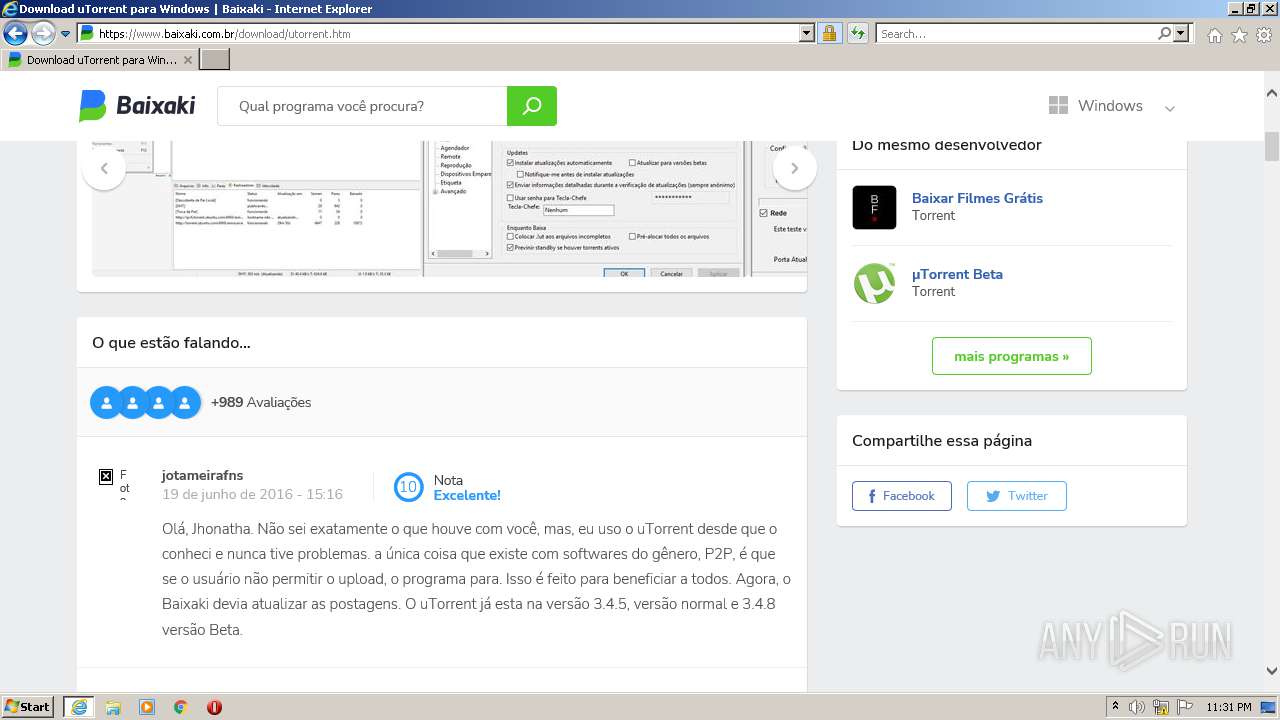1280x720 pixels.
Task: Click the Qual programa você procura search field
Action: 362,106
